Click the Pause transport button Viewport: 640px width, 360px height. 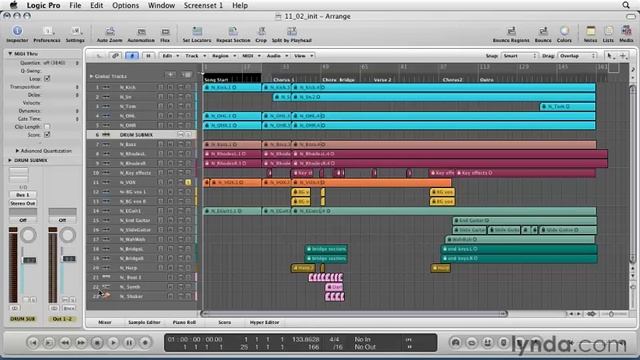click(x=129, y=342)
